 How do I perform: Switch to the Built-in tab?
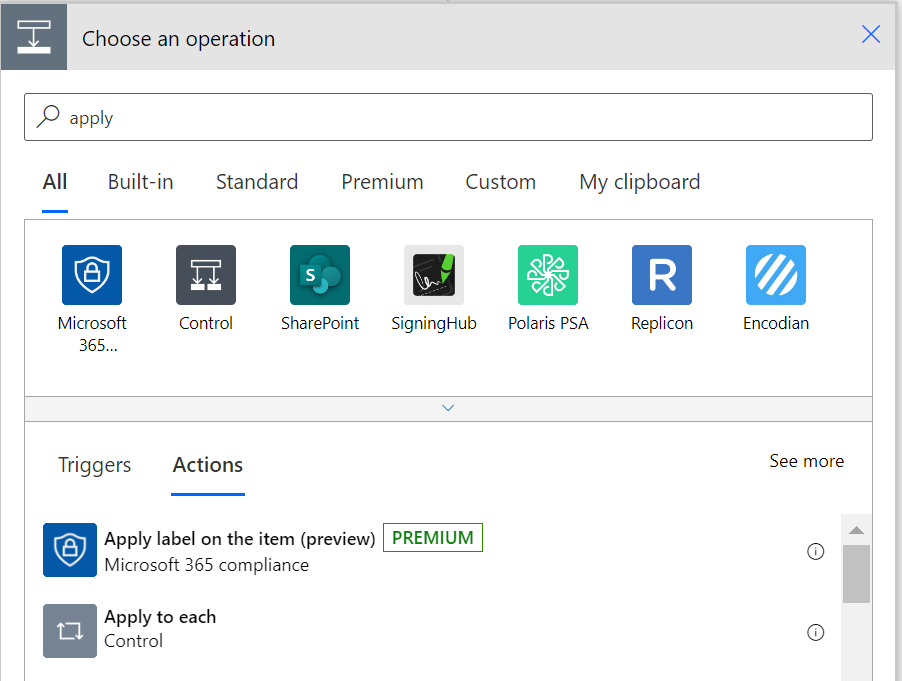(140, 182)
